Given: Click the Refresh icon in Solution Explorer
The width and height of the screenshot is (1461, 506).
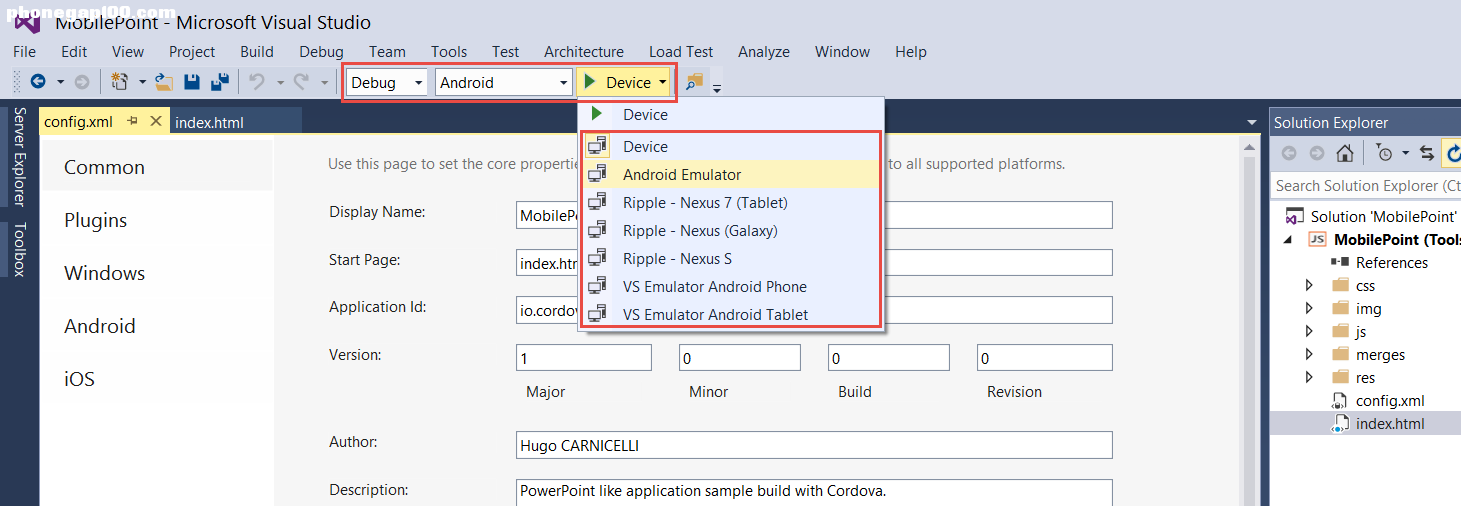Looking at the screenshot, I should point(1453,153).
